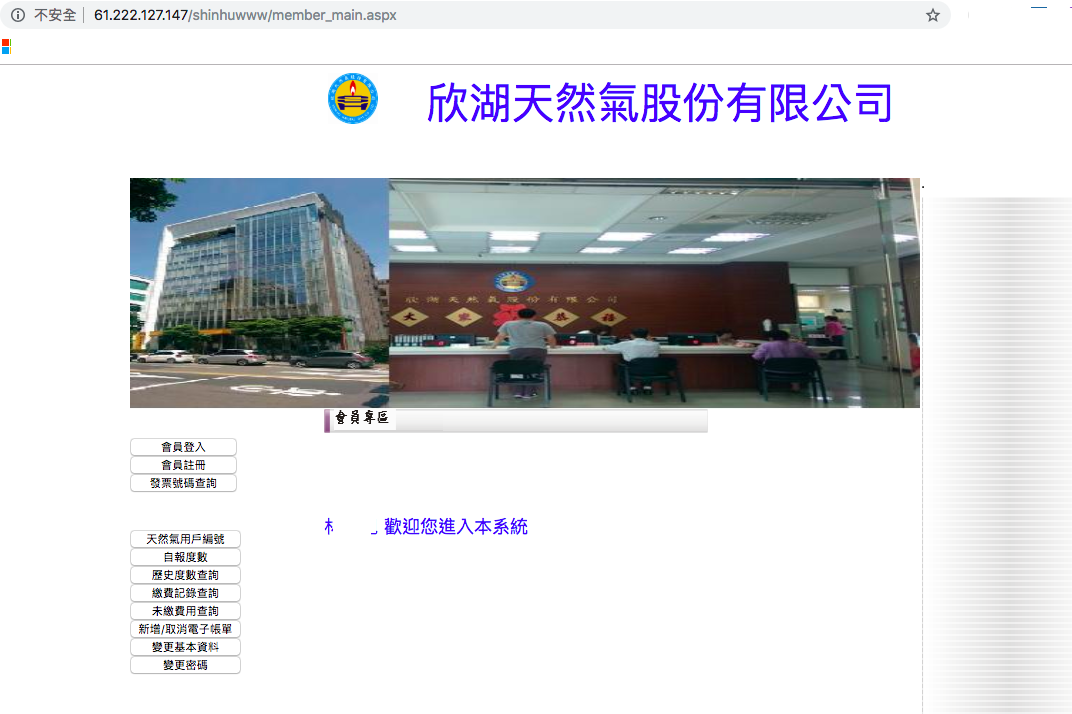The height and width of the screenshot is (714, 1072).
Task: Open 天然氣用戶編號 button
Action: [185, 539]
